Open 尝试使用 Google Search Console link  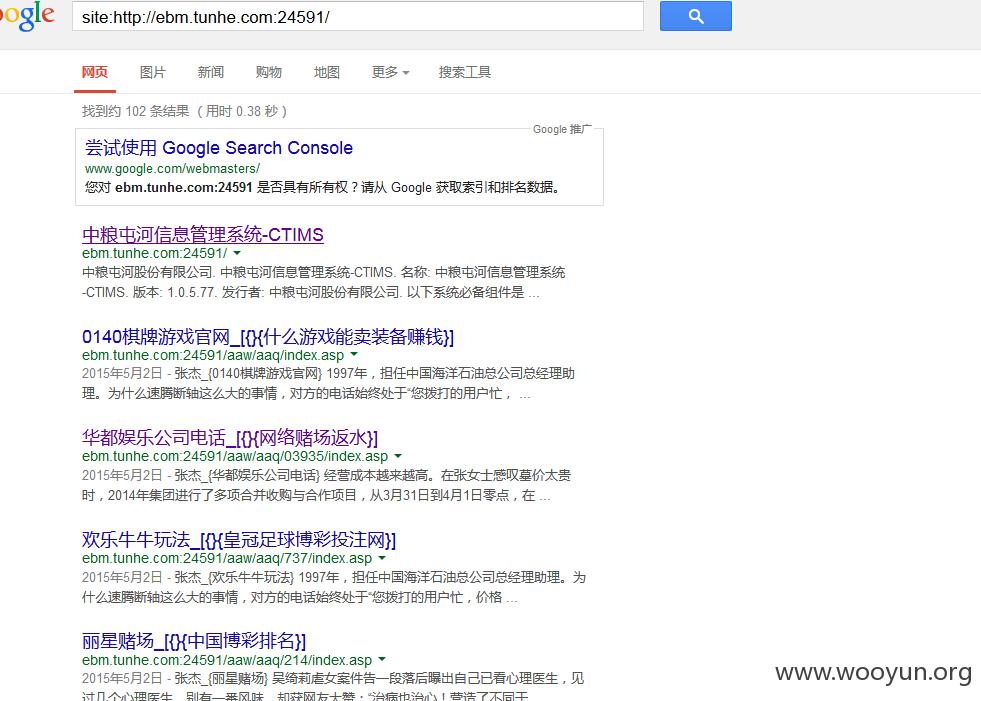[219, 148]
